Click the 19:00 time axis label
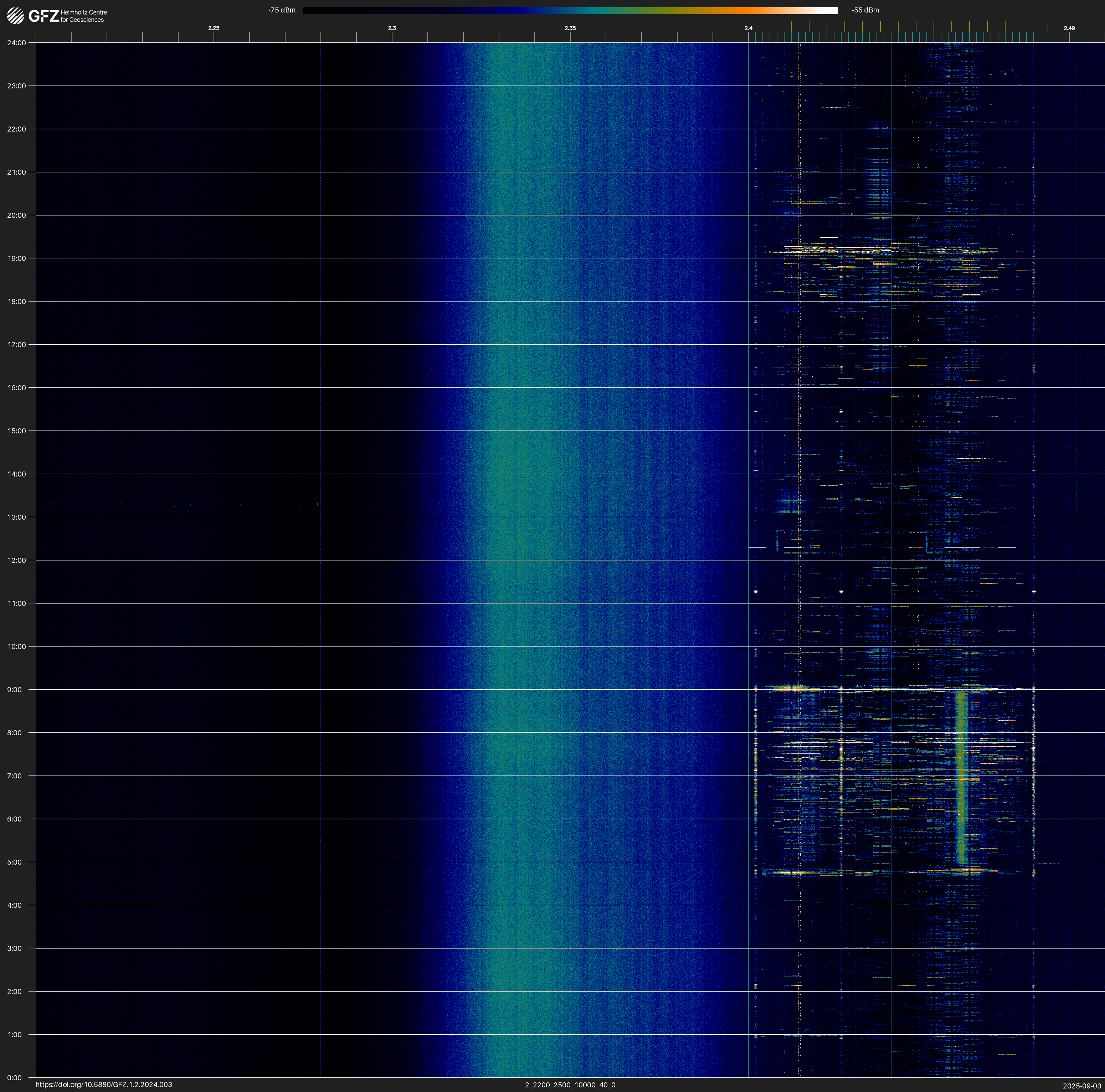 17,258
